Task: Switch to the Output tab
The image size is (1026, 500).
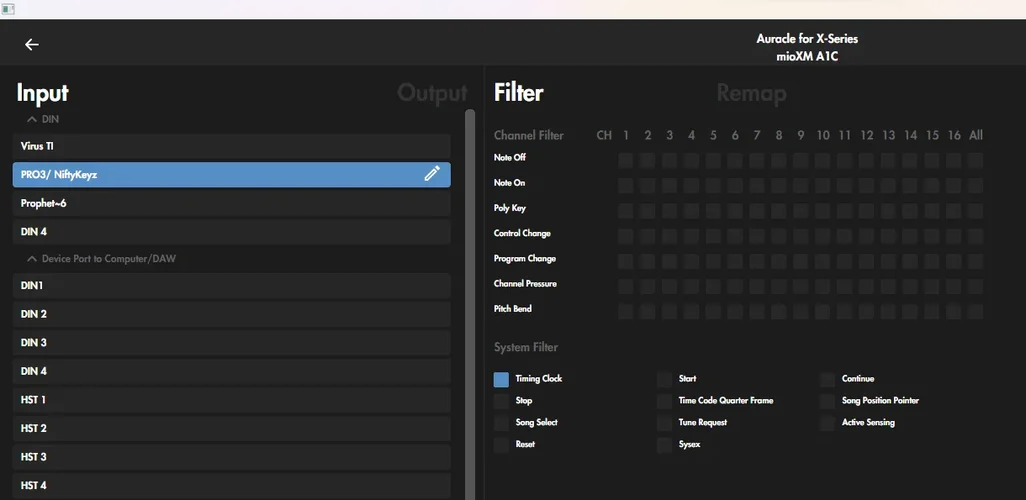Action: [432, 93]
